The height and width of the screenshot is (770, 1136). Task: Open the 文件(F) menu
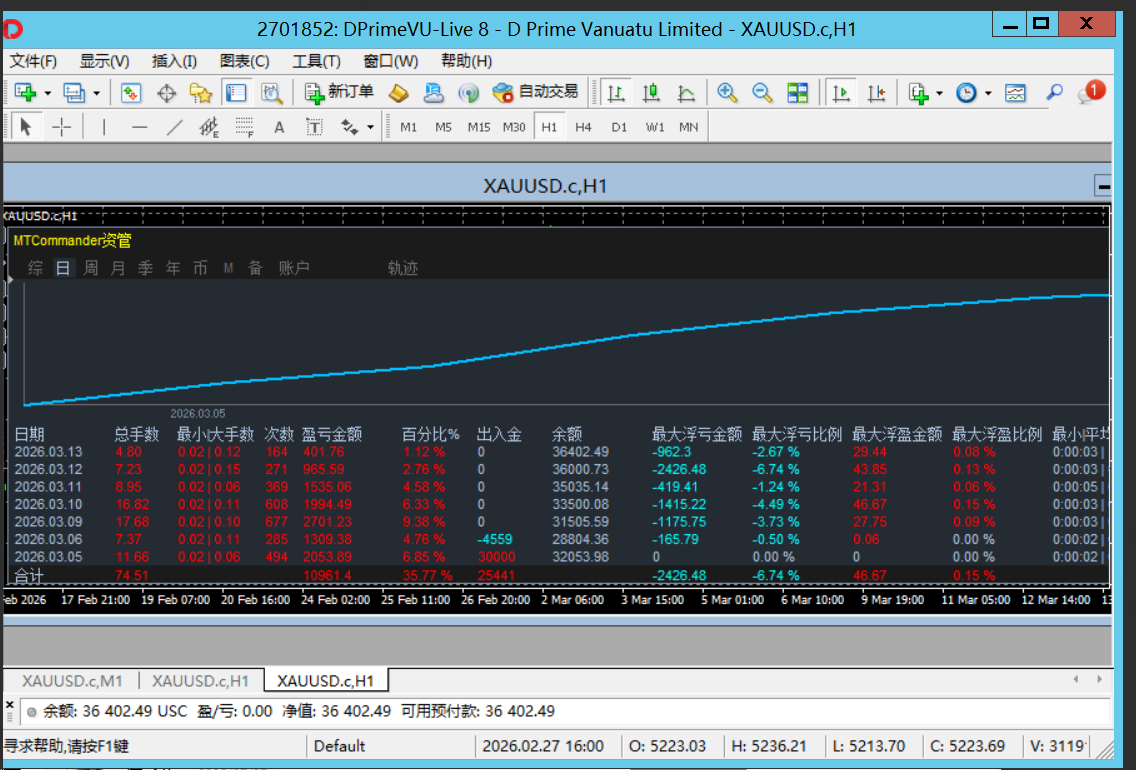point(33,62)
